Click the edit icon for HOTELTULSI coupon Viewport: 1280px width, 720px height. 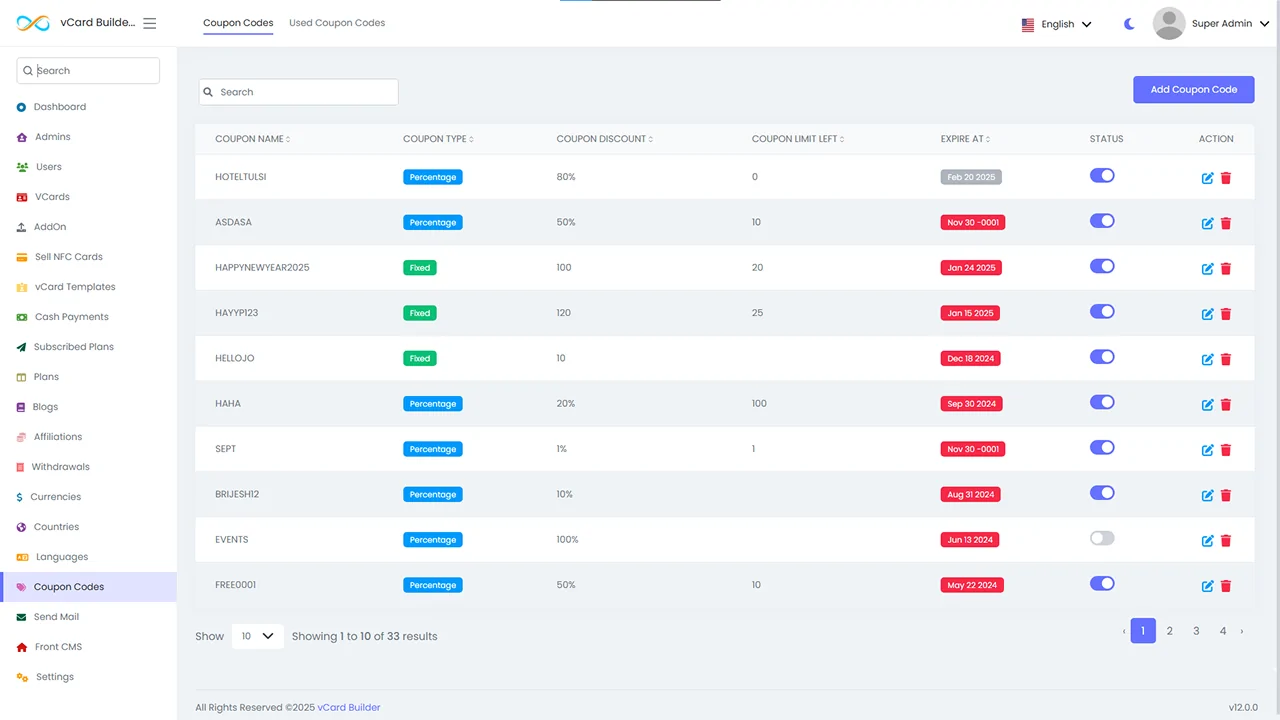(1207, 178)
